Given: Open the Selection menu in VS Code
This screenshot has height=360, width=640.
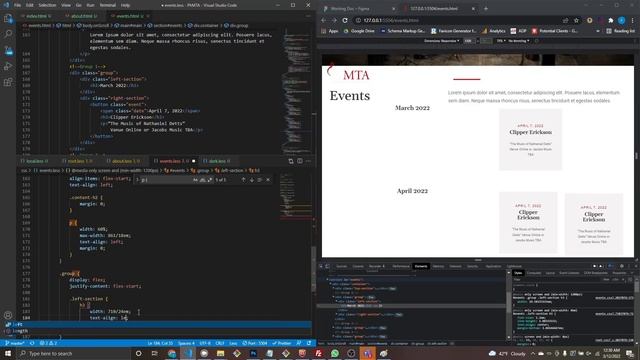Looking at the screenshot, I should pyautogui.click(x=47, y=5).
